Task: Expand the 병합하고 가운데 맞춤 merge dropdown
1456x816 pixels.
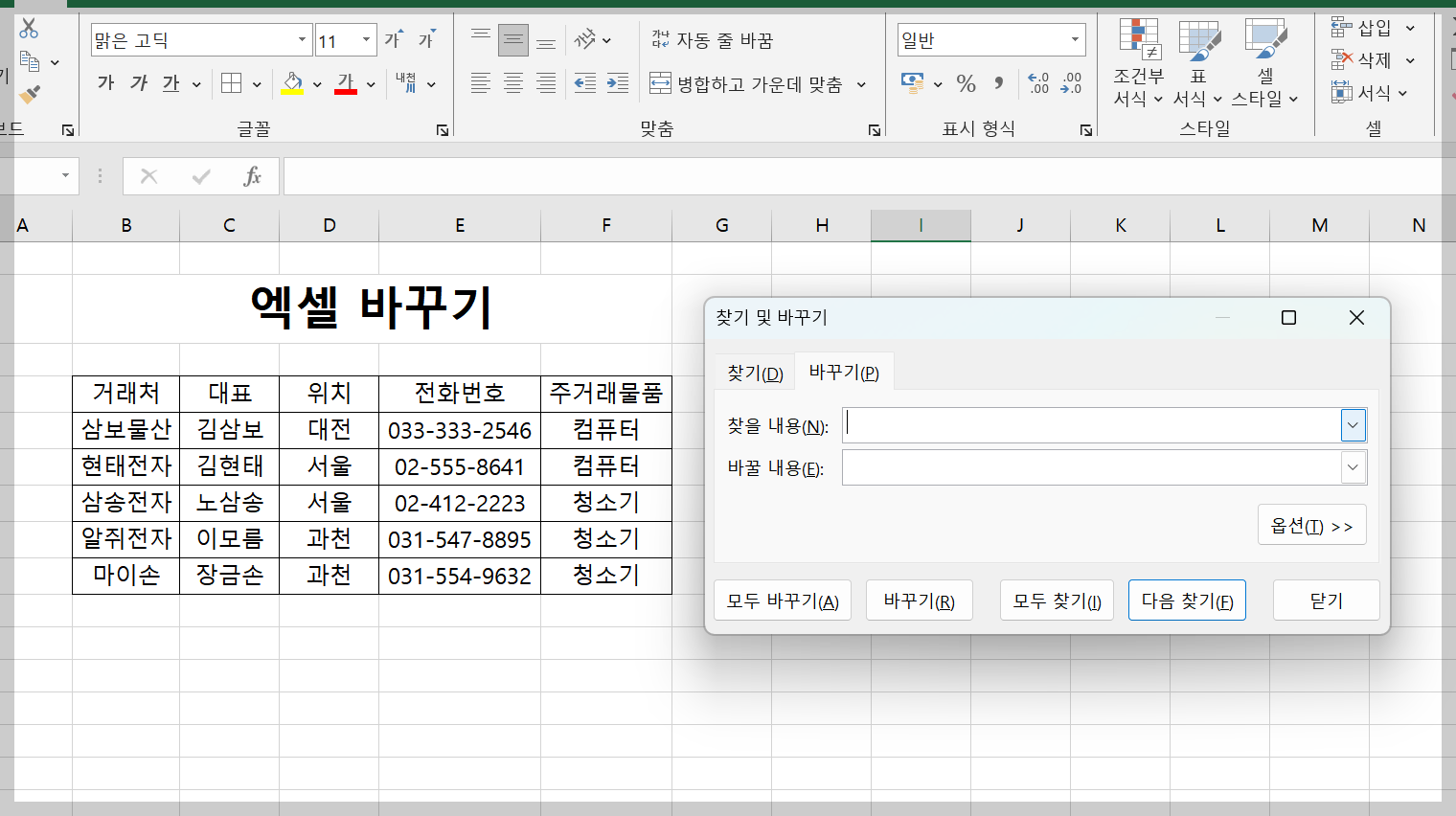Action: (860, 84)
